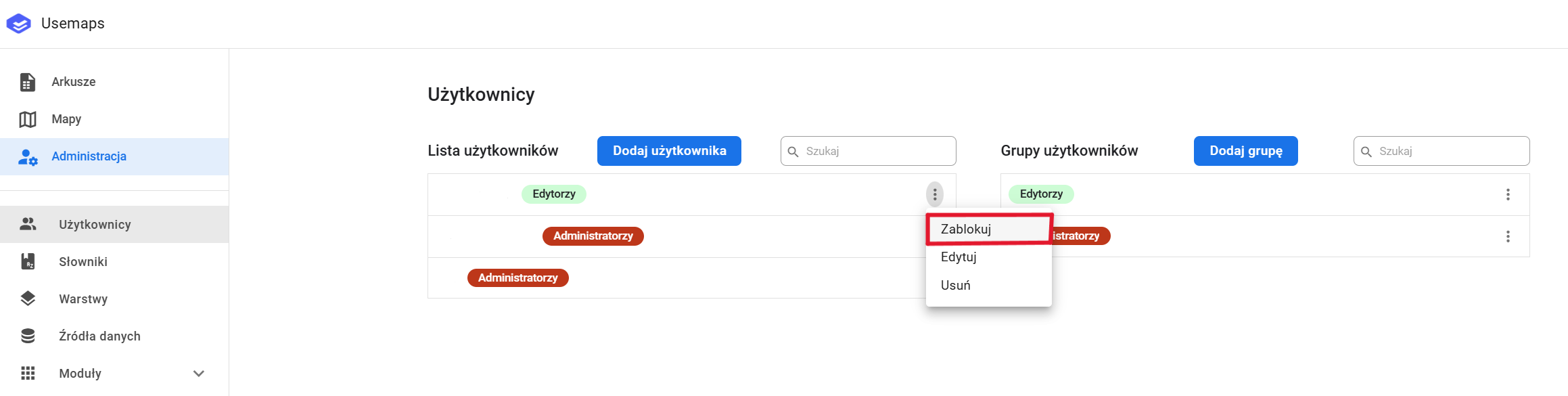Open three-dot menu for Edytorzy group
Image resolution: width=1568 pixels, height=396 pixels.
click(x=1508, y=195)
